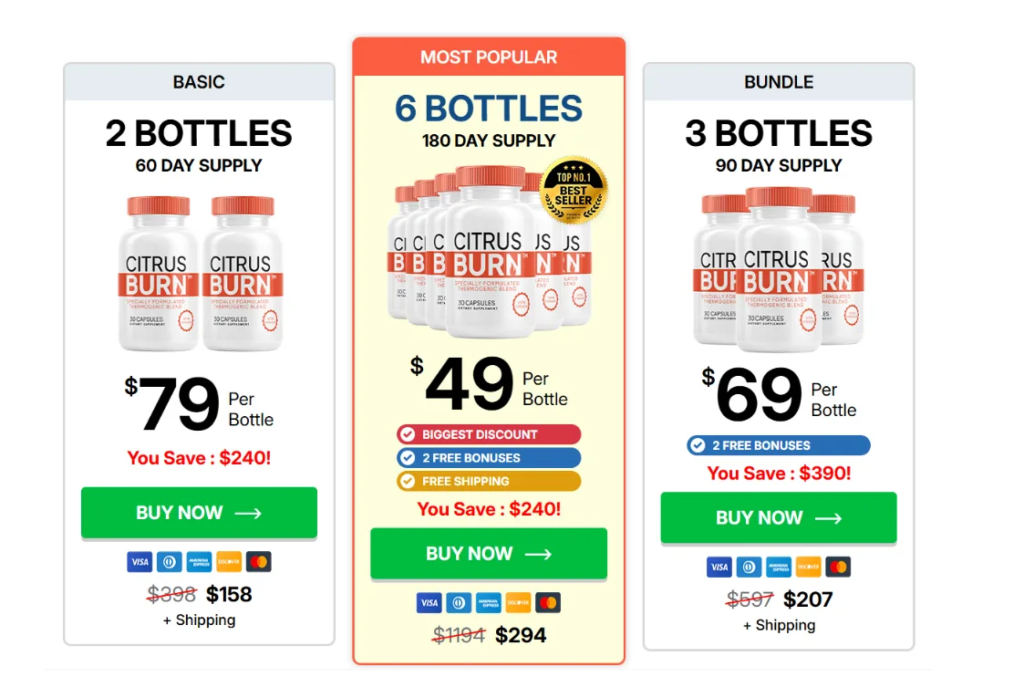Select the Mastercard icon under the Basic plan
Image resolution: width=1024 pixels, height=698 pixels.
[258, 561]
